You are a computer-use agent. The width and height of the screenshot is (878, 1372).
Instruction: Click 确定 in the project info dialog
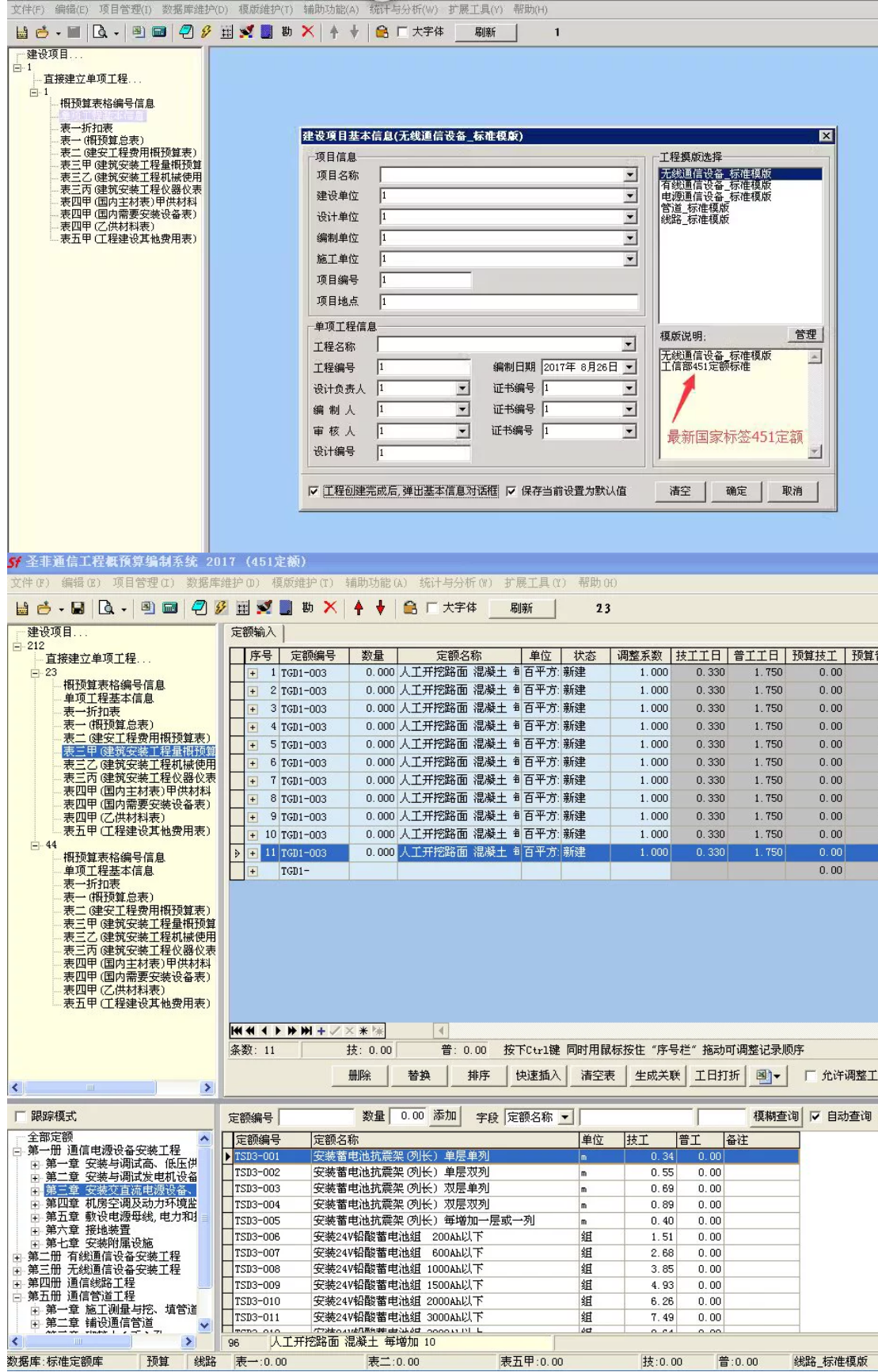[736, 491]
